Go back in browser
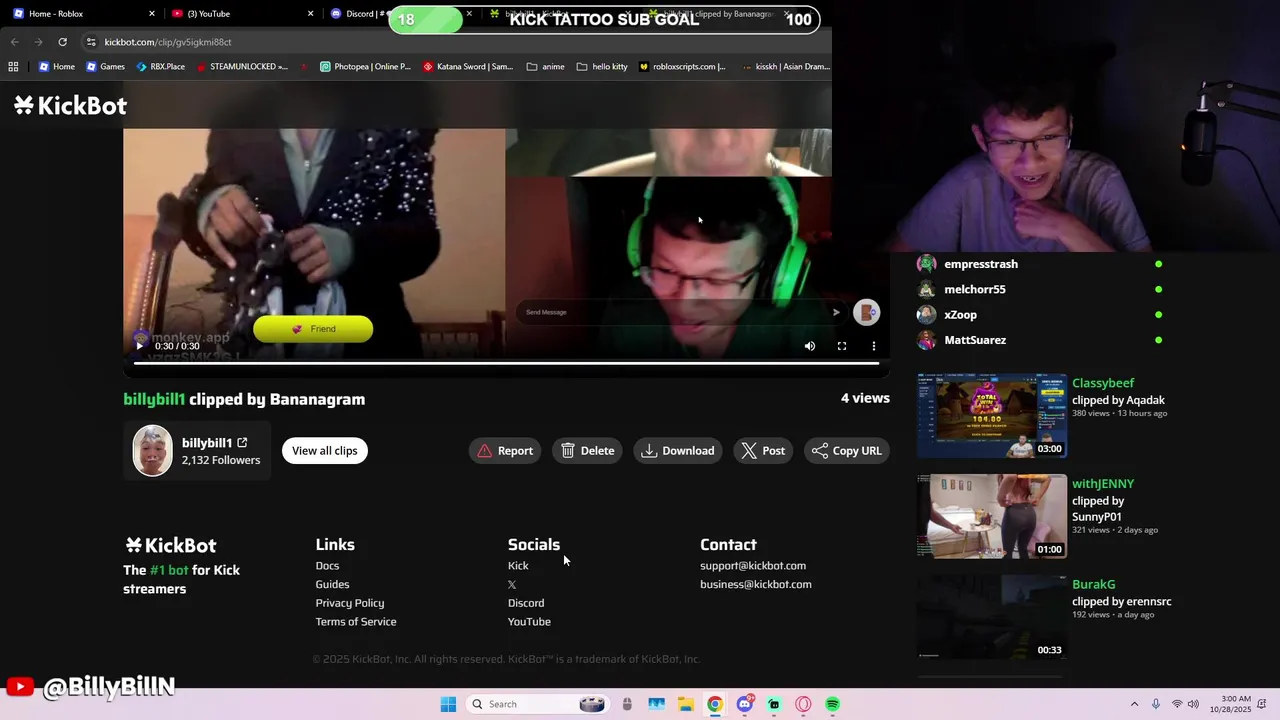The height and width of the screenshot is (720, 1280). point(14,42)
